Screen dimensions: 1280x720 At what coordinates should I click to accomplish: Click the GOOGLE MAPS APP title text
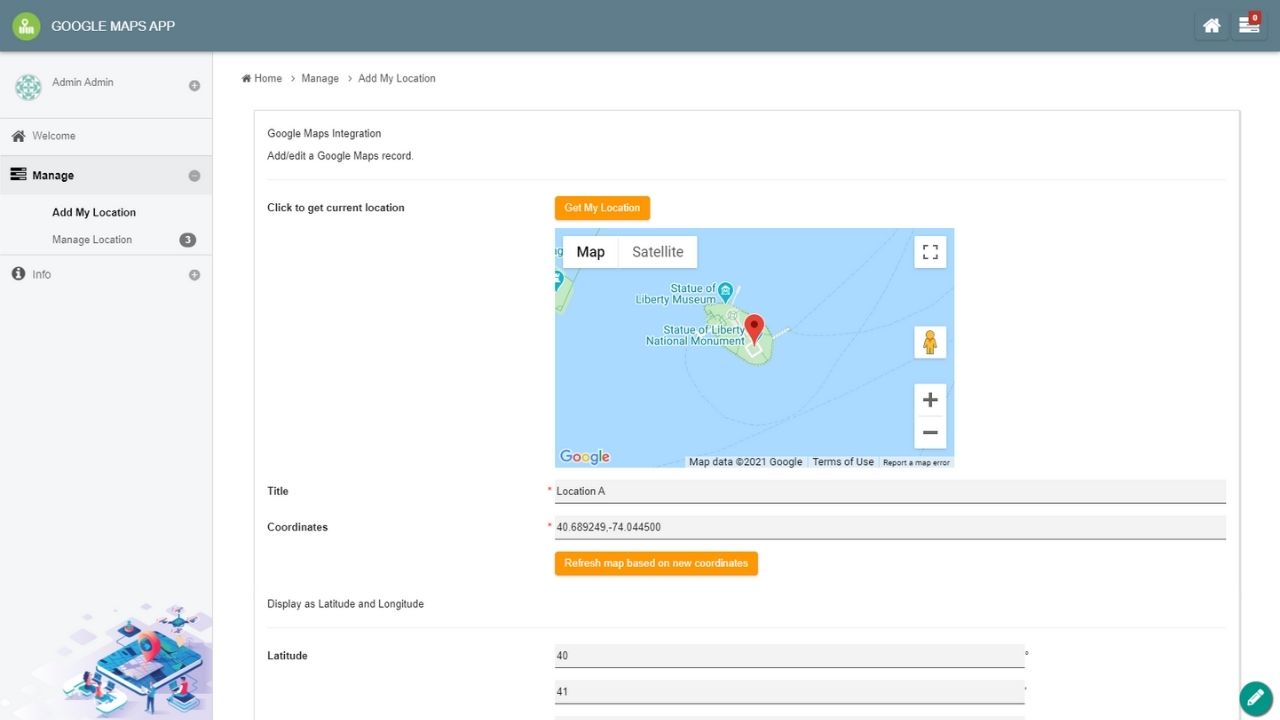click(x=113, y=26)
